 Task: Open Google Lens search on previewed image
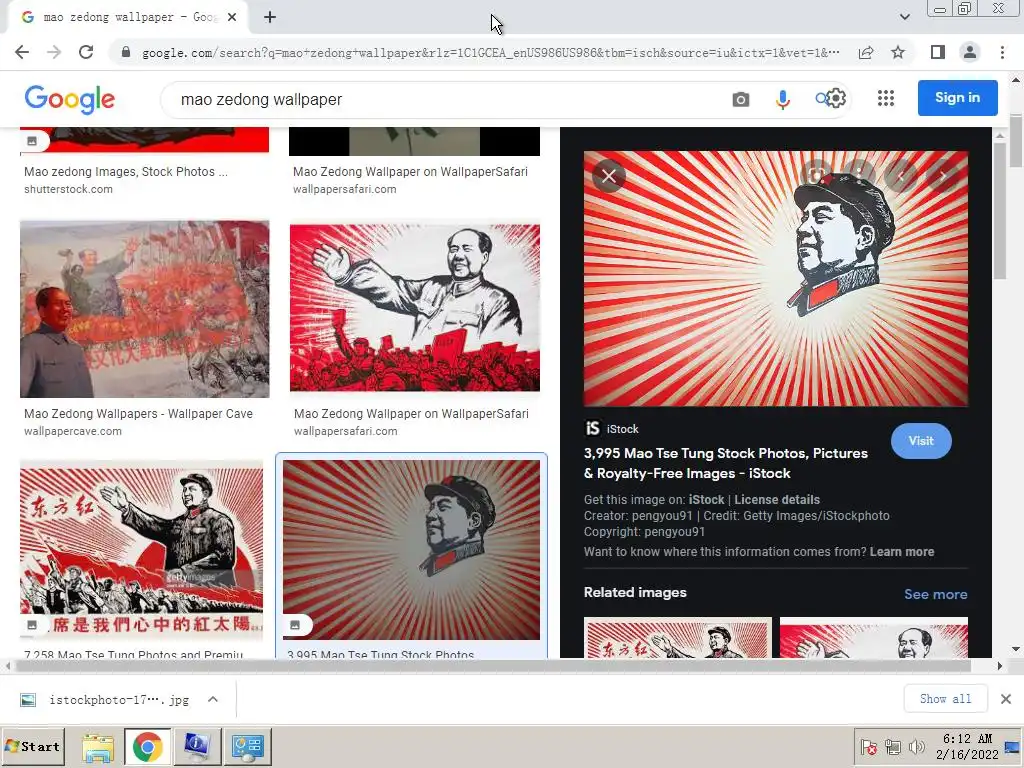tap(815, 175)
